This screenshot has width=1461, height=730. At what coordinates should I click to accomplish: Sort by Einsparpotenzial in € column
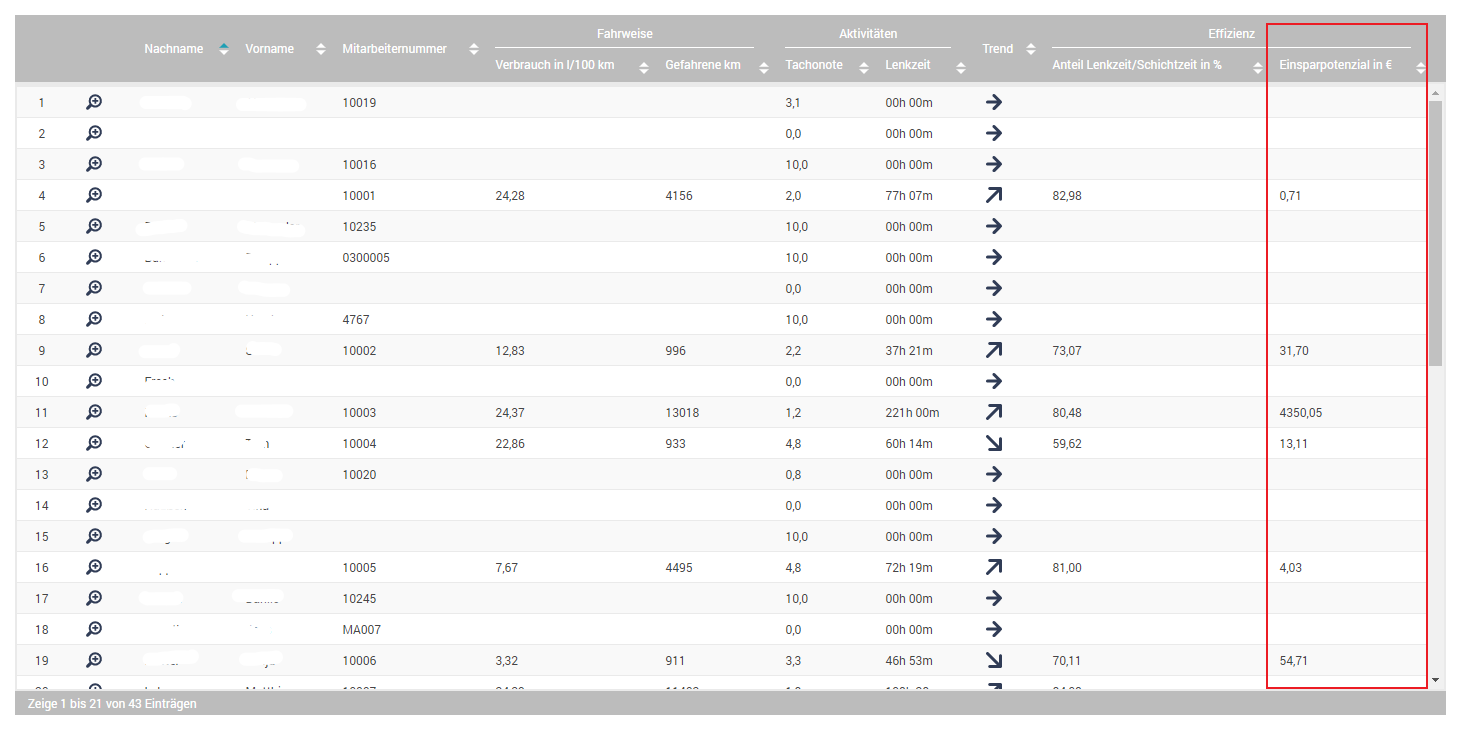(1420, 67)
